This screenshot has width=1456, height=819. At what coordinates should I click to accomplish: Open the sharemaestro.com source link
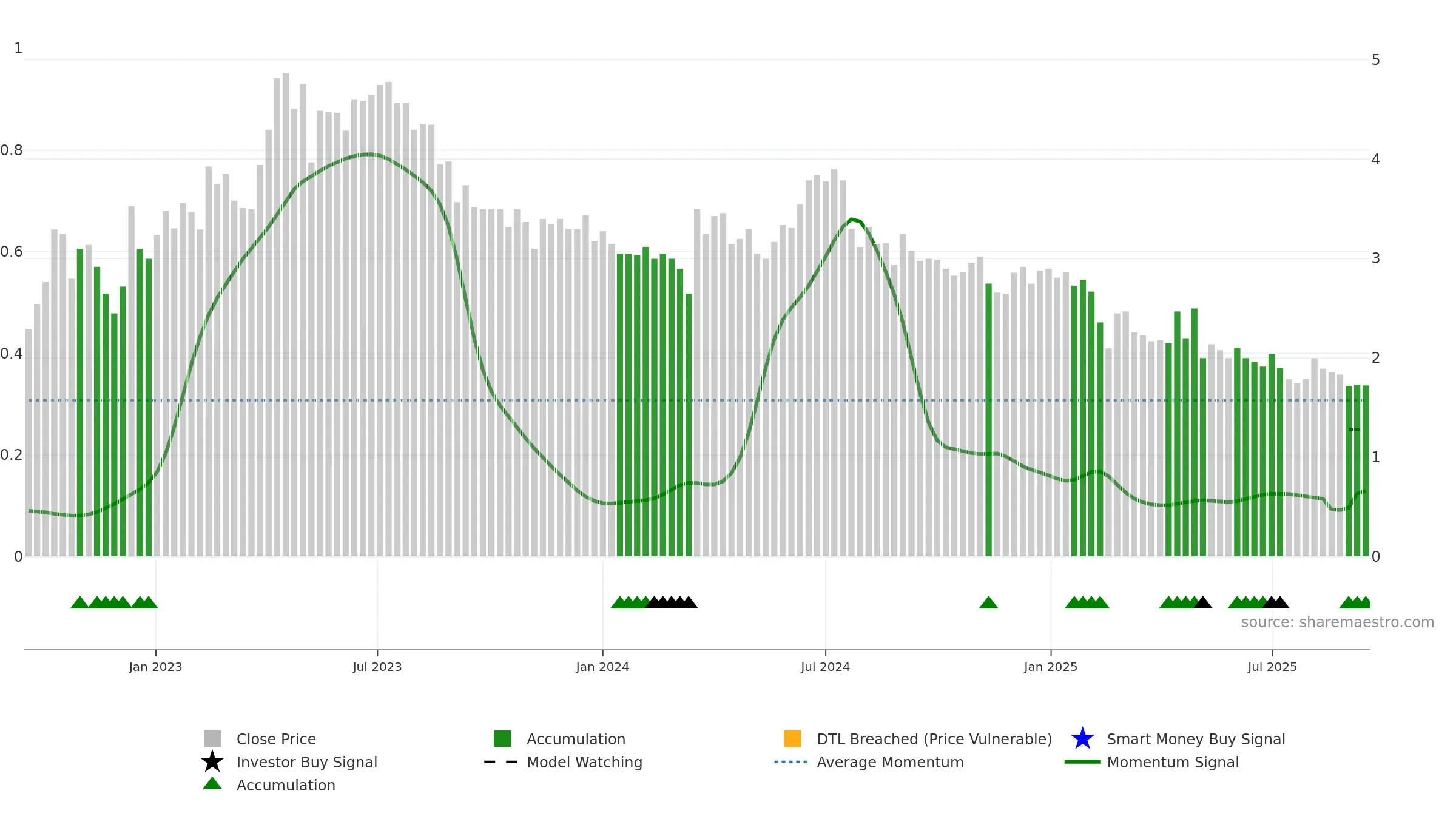click(x=1337, y=622)
